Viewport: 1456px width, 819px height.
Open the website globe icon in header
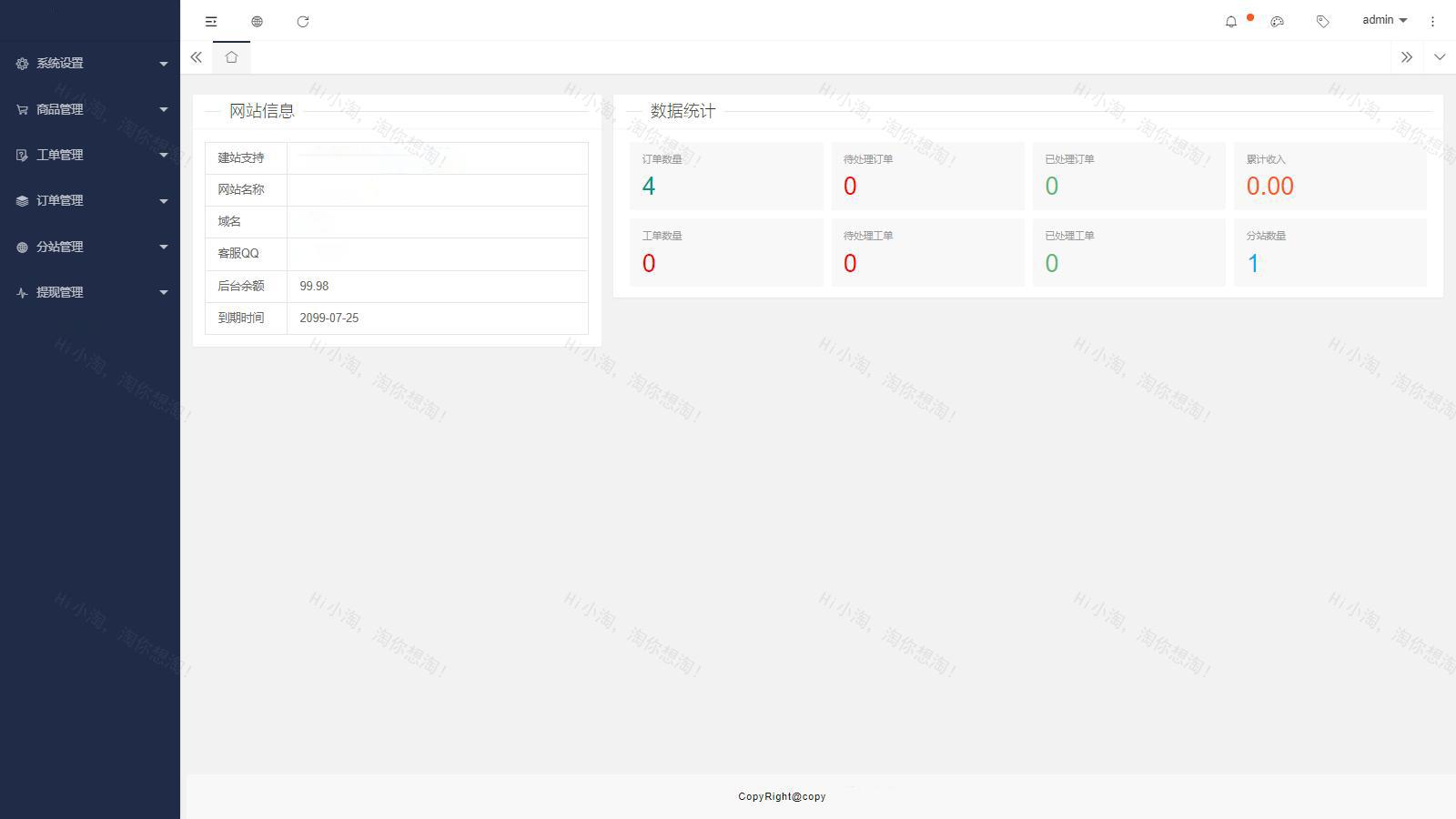coord(258,22)
